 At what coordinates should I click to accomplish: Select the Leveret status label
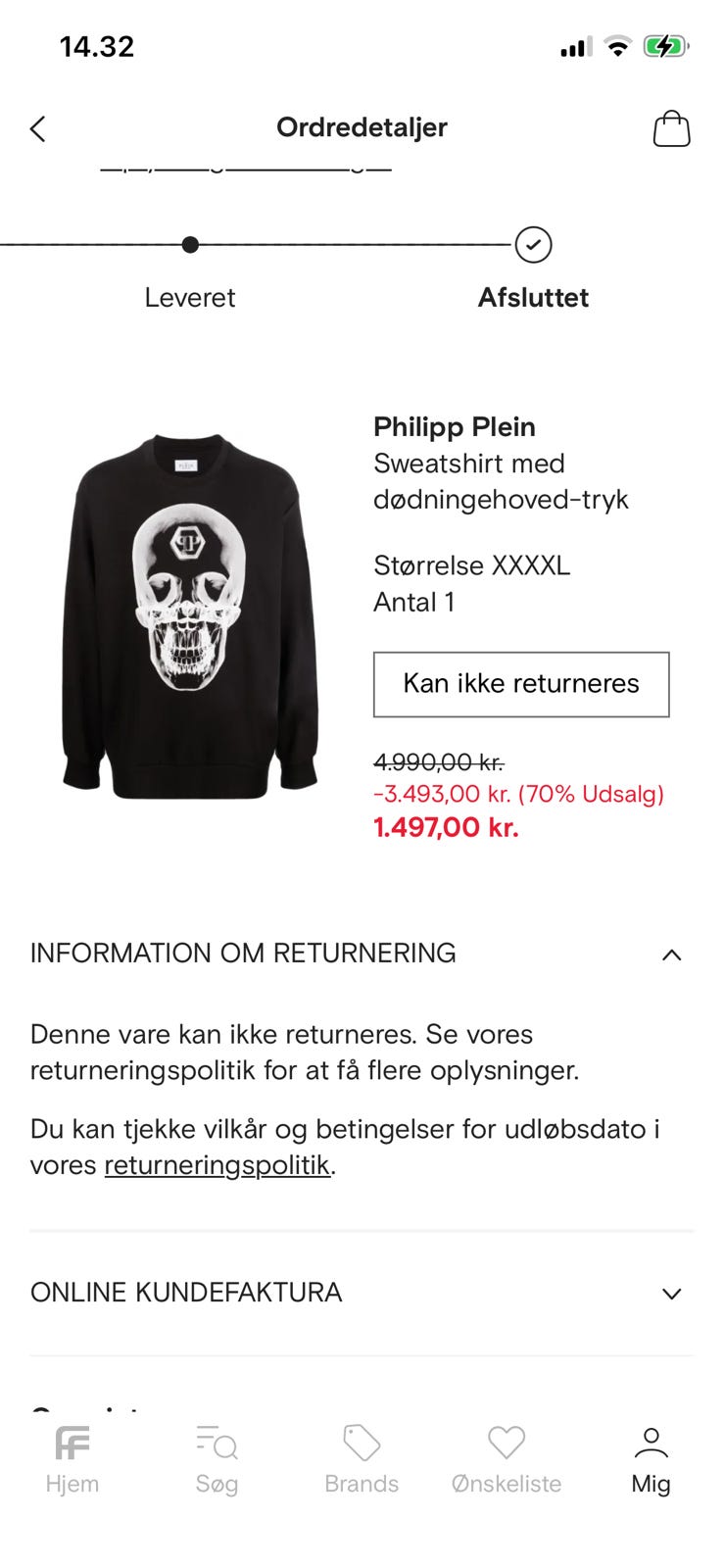pos(190,298)
